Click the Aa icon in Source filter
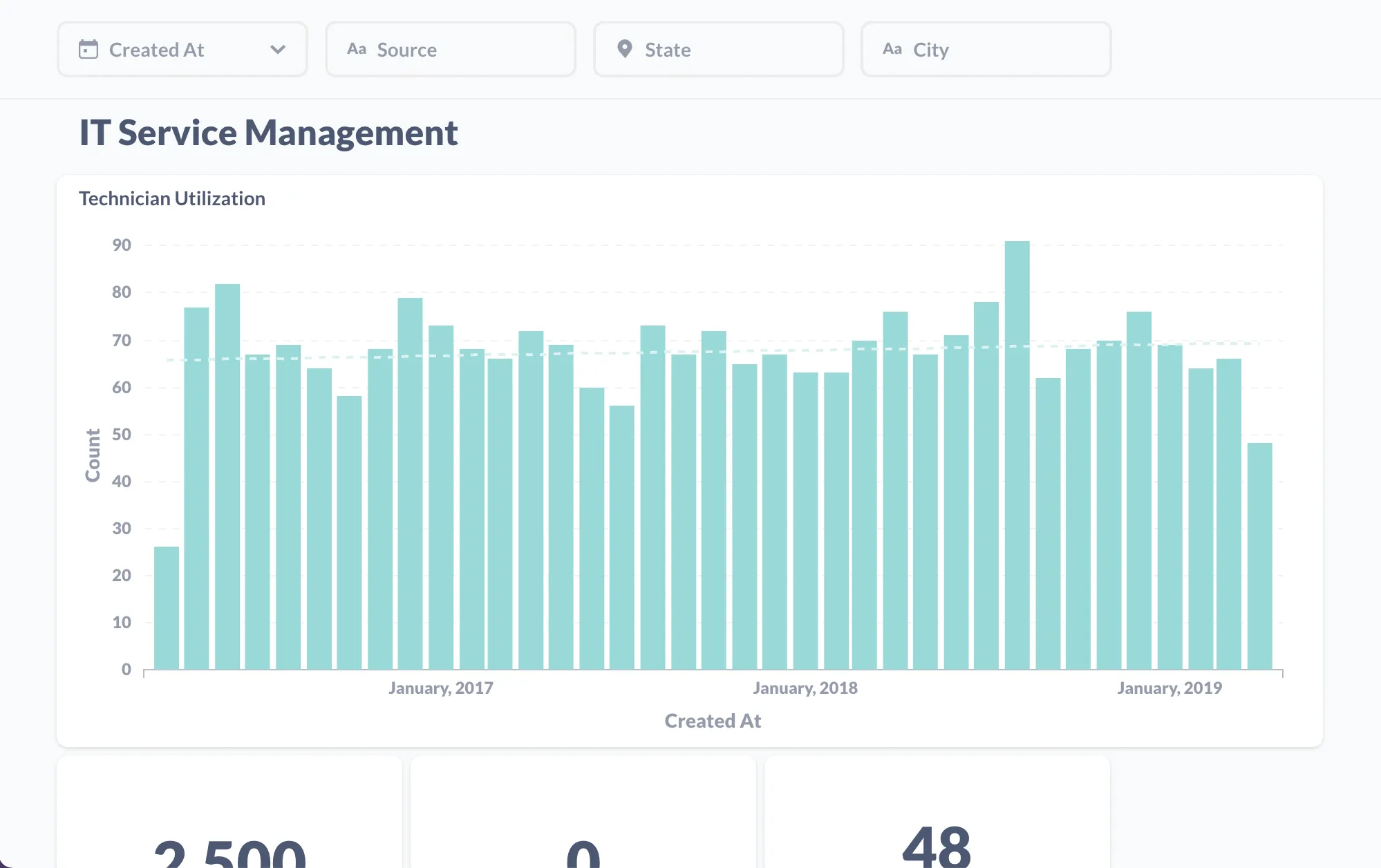The width and height of the screenshot is (1381, 868). click(357, 49)
